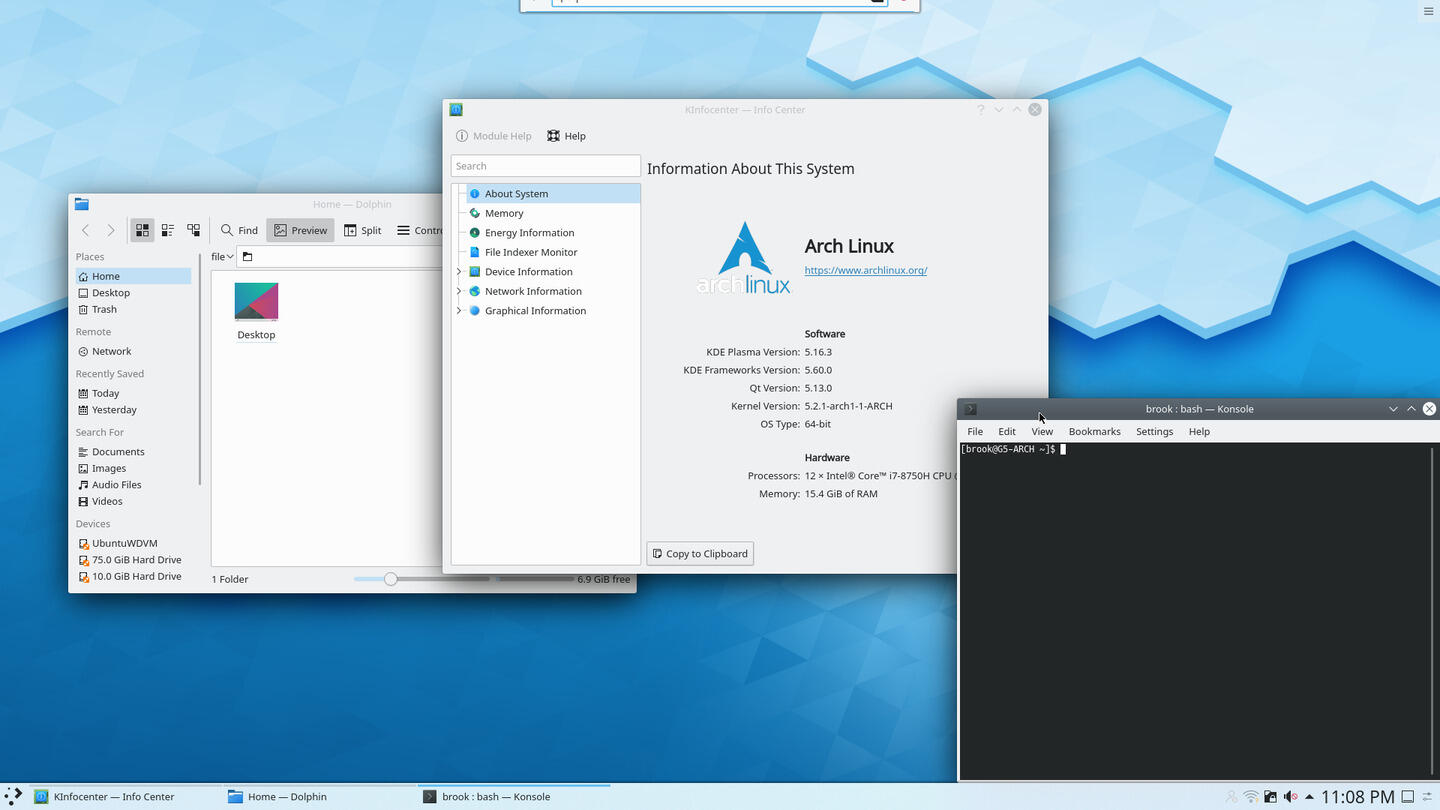Switch to Home — Dolphin taskbar entry
The height and width of the screenshot is (810, 1440).
tap(318, 797)
